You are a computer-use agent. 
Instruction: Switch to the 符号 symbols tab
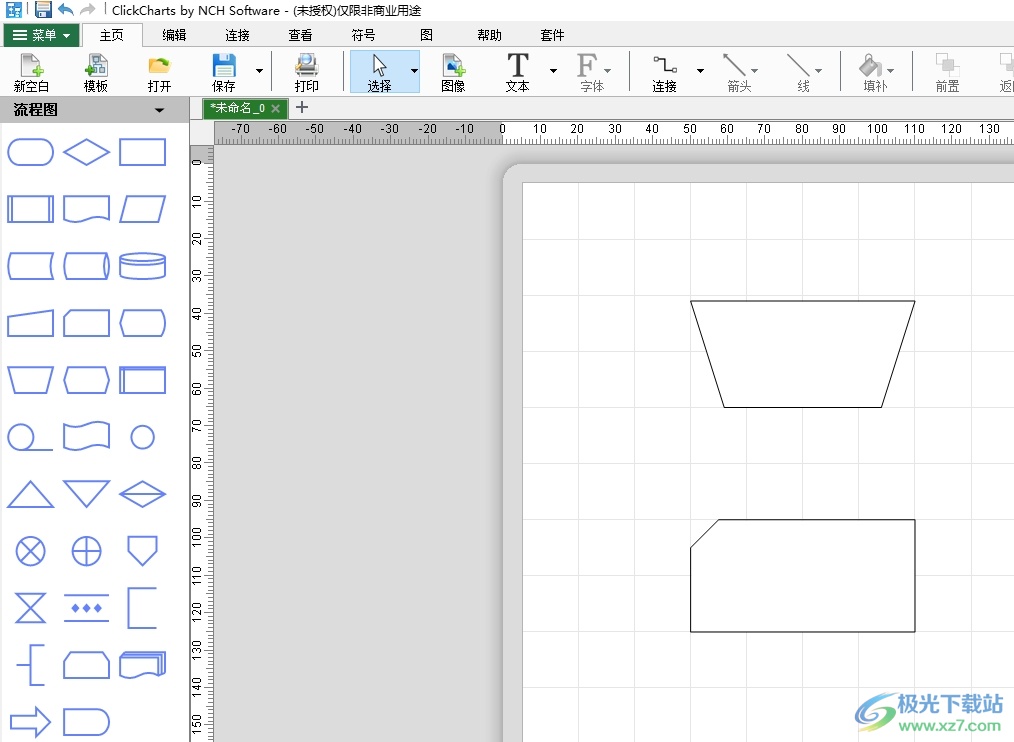point(363,35)
